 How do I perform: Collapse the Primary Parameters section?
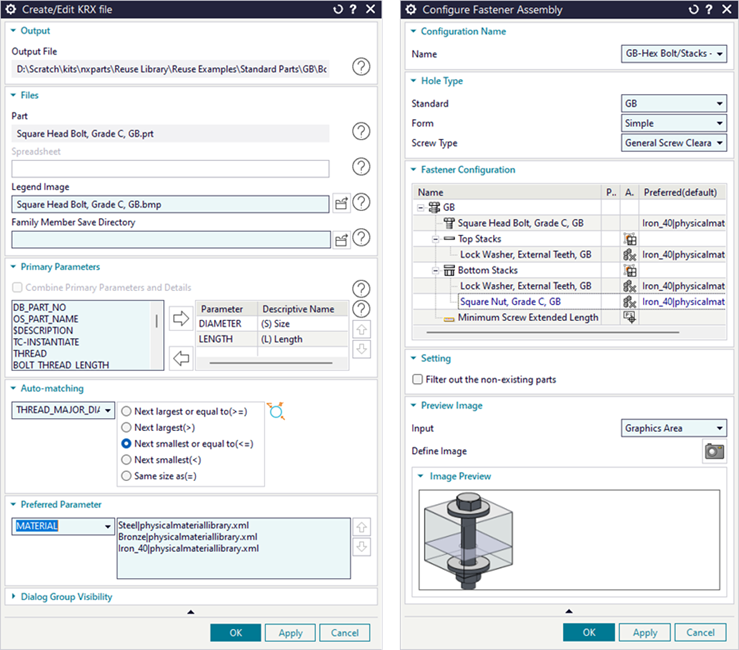tap(13, 267)
